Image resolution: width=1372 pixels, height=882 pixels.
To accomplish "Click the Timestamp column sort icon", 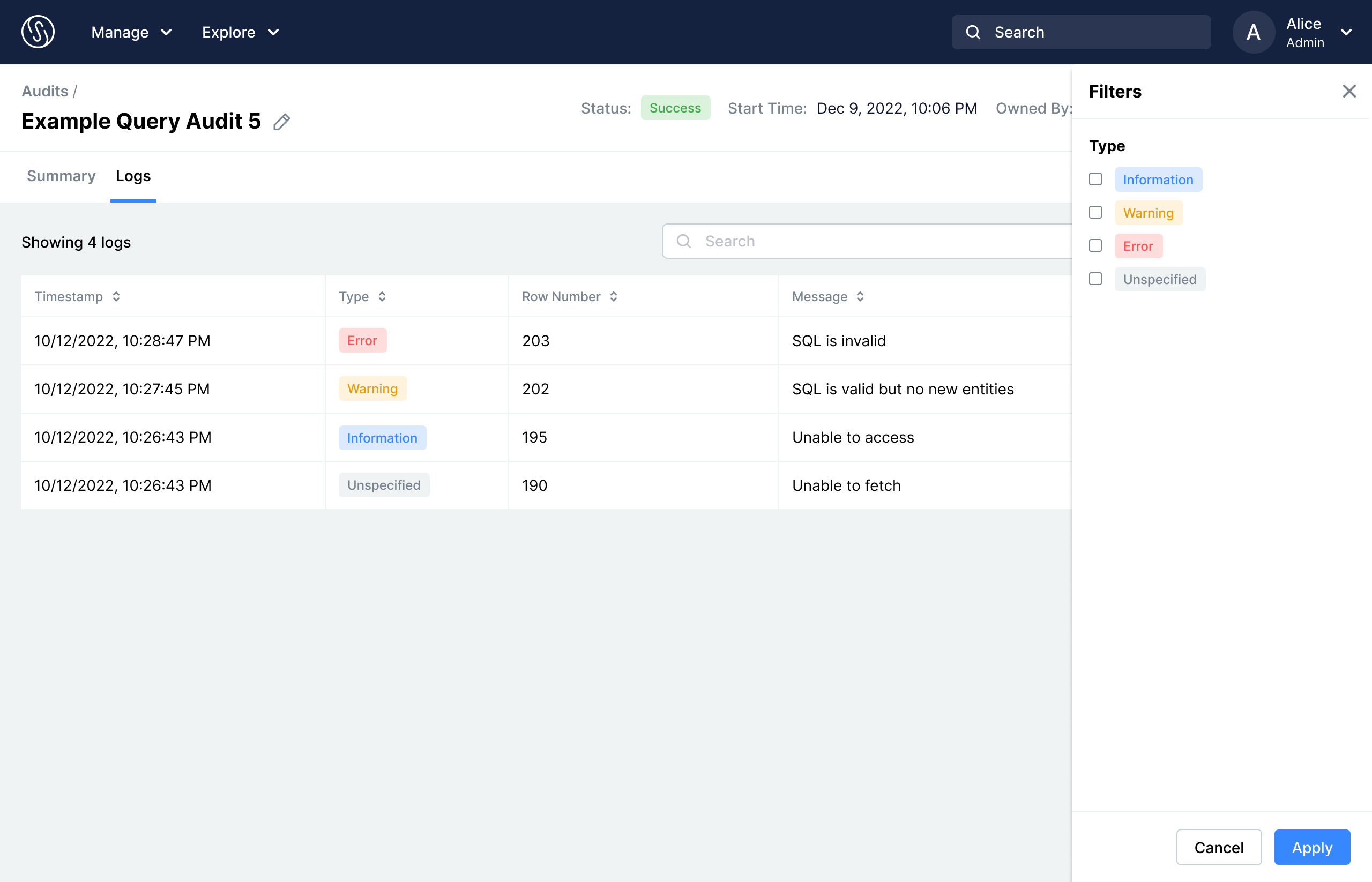I will [x=116, y=297].
